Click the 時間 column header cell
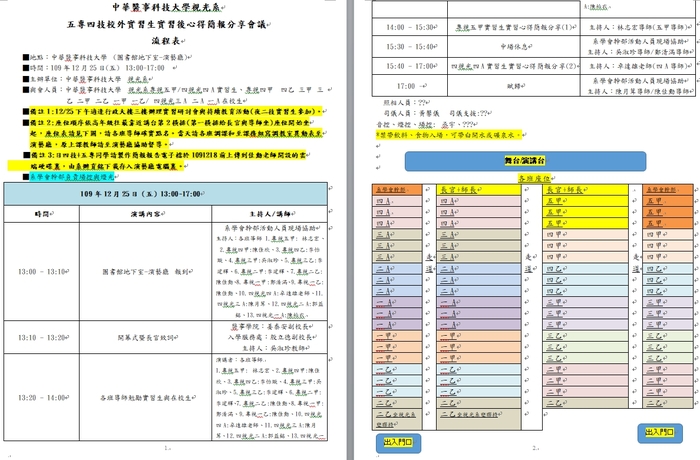700x460 pixels. 42,214
